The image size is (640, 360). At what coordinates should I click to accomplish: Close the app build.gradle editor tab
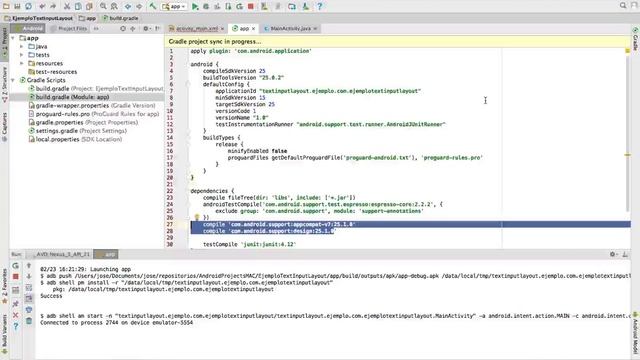click(253, 29)
